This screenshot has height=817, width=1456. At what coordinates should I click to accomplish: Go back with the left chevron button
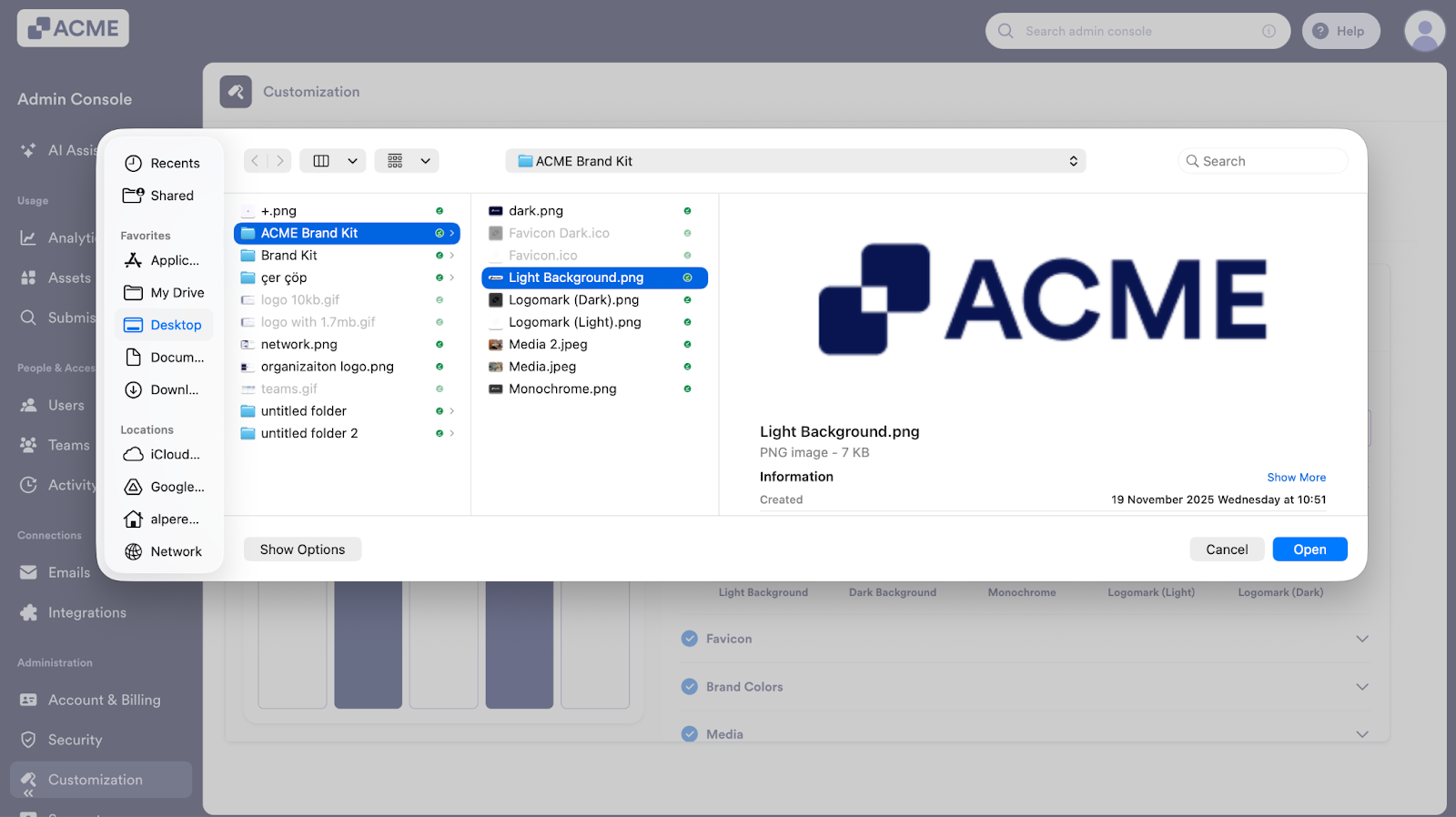(x=256, y=161)
